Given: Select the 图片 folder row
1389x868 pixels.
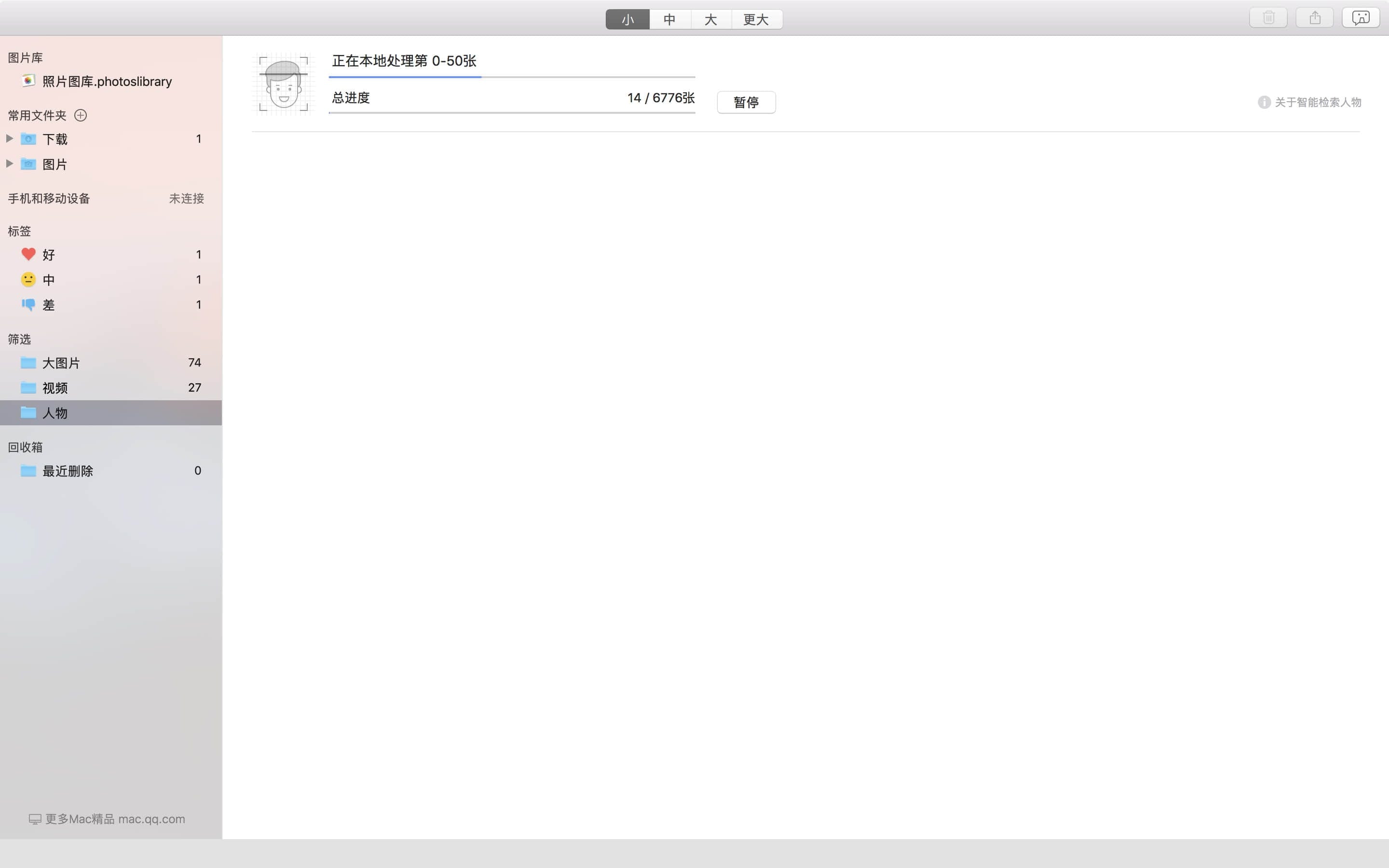Looking at the screenshot, I should pyautogui.click(x=111, y=164).
